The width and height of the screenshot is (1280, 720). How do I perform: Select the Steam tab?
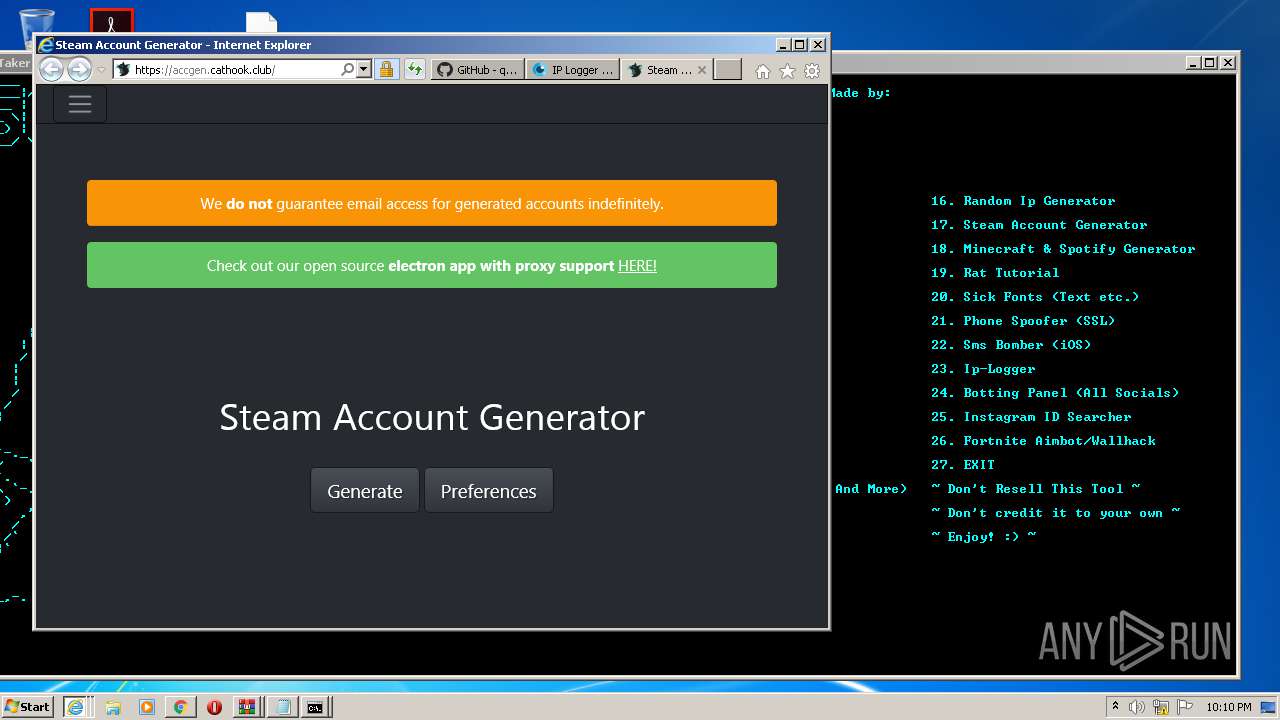pos(660,70)
